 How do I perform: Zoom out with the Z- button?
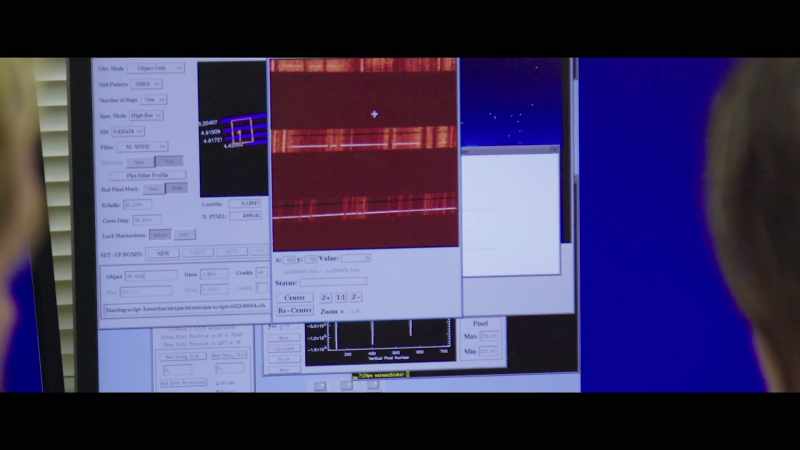point(356,297)
